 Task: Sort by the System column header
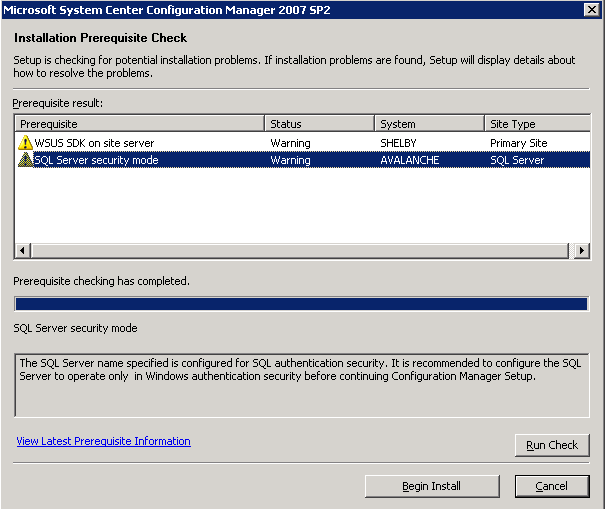tap(429, 124)
